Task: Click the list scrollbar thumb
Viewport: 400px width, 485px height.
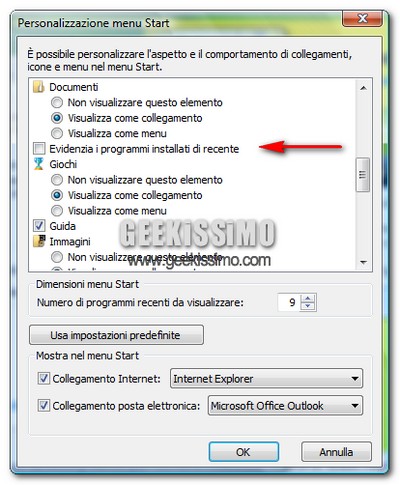Action: 363,175
